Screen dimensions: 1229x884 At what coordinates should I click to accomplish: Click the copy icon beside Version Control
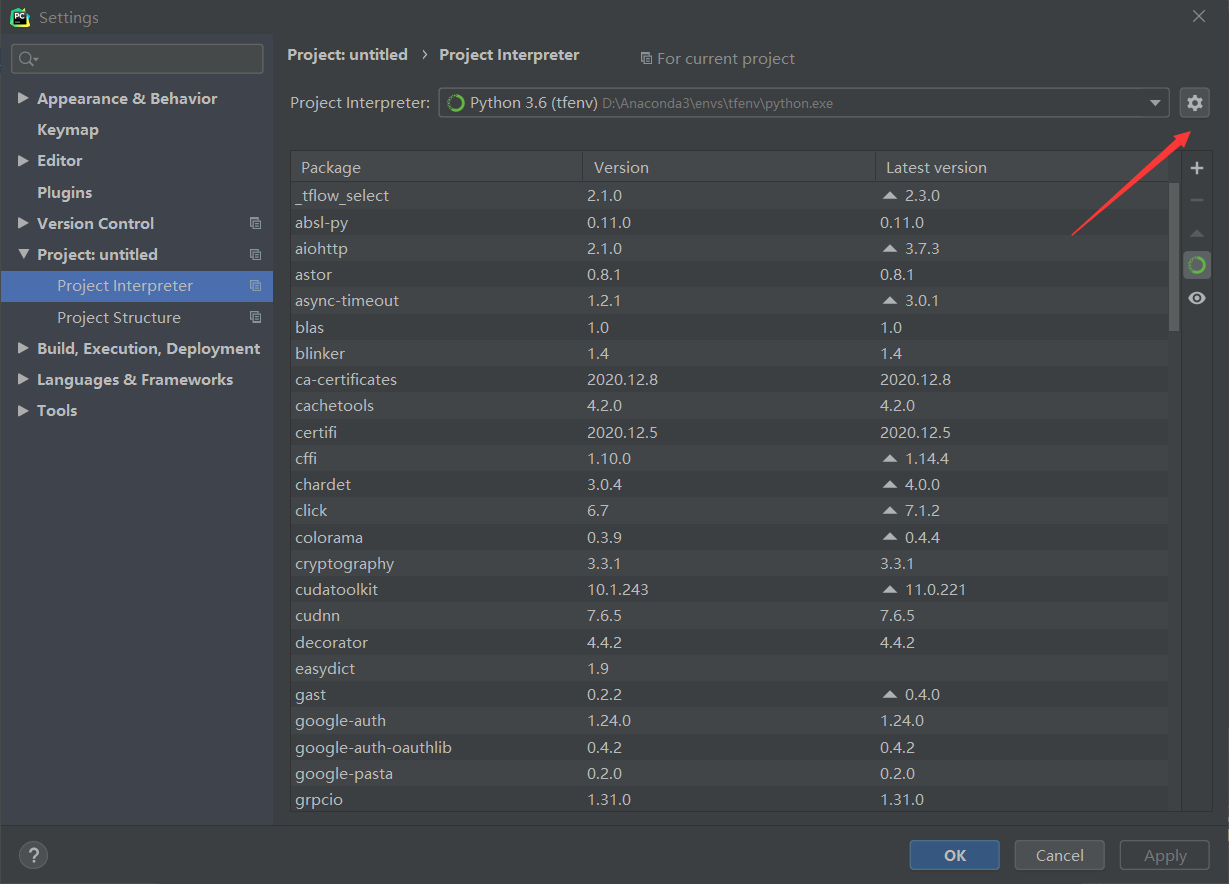pyautogui.click(x=256, y=223)
